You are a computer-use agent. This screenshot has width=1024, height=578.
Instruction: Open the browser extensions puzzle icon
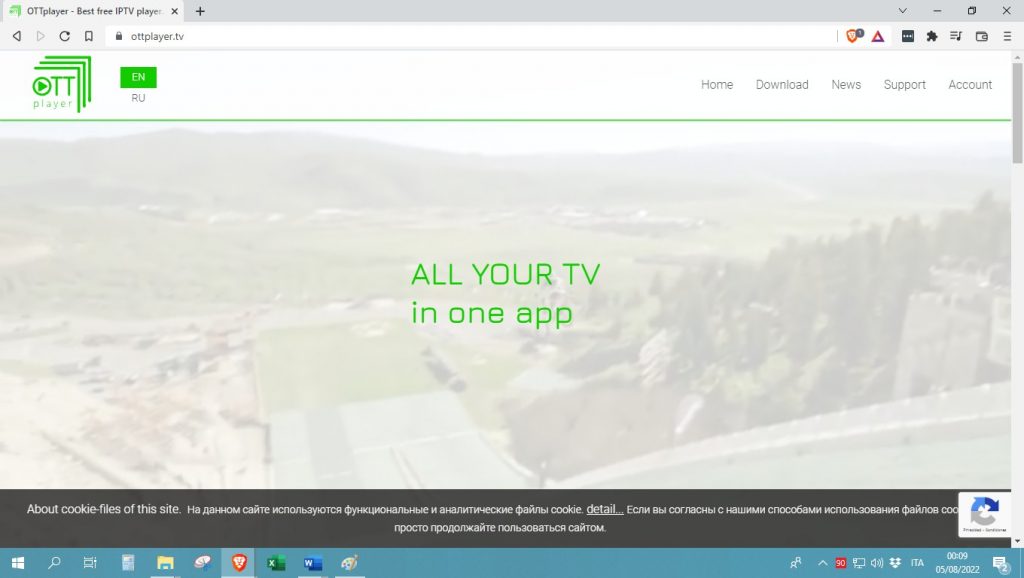pos(932,36)
